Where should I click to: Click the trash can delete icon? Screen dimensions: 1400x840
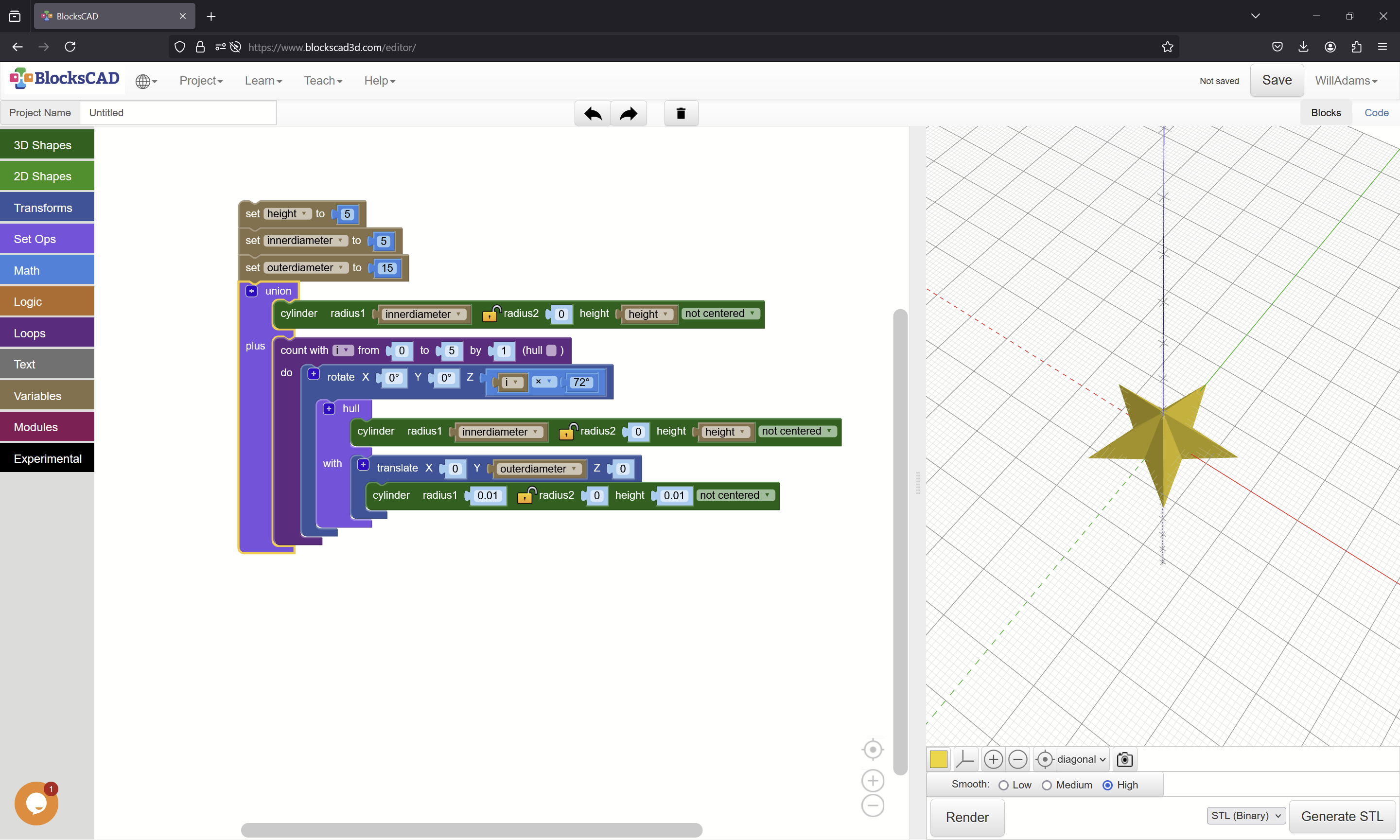(681, 113)
